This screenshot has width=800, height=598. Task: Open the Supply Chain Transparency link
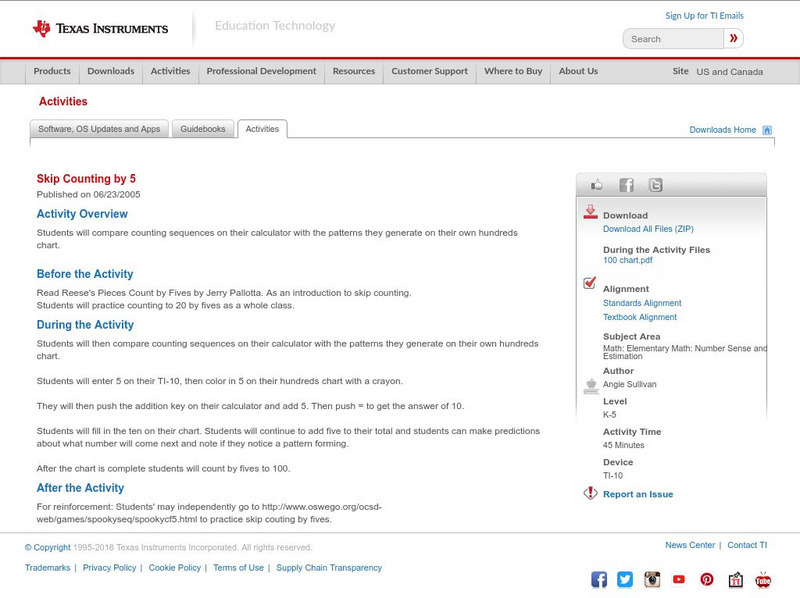click(329, 568)
